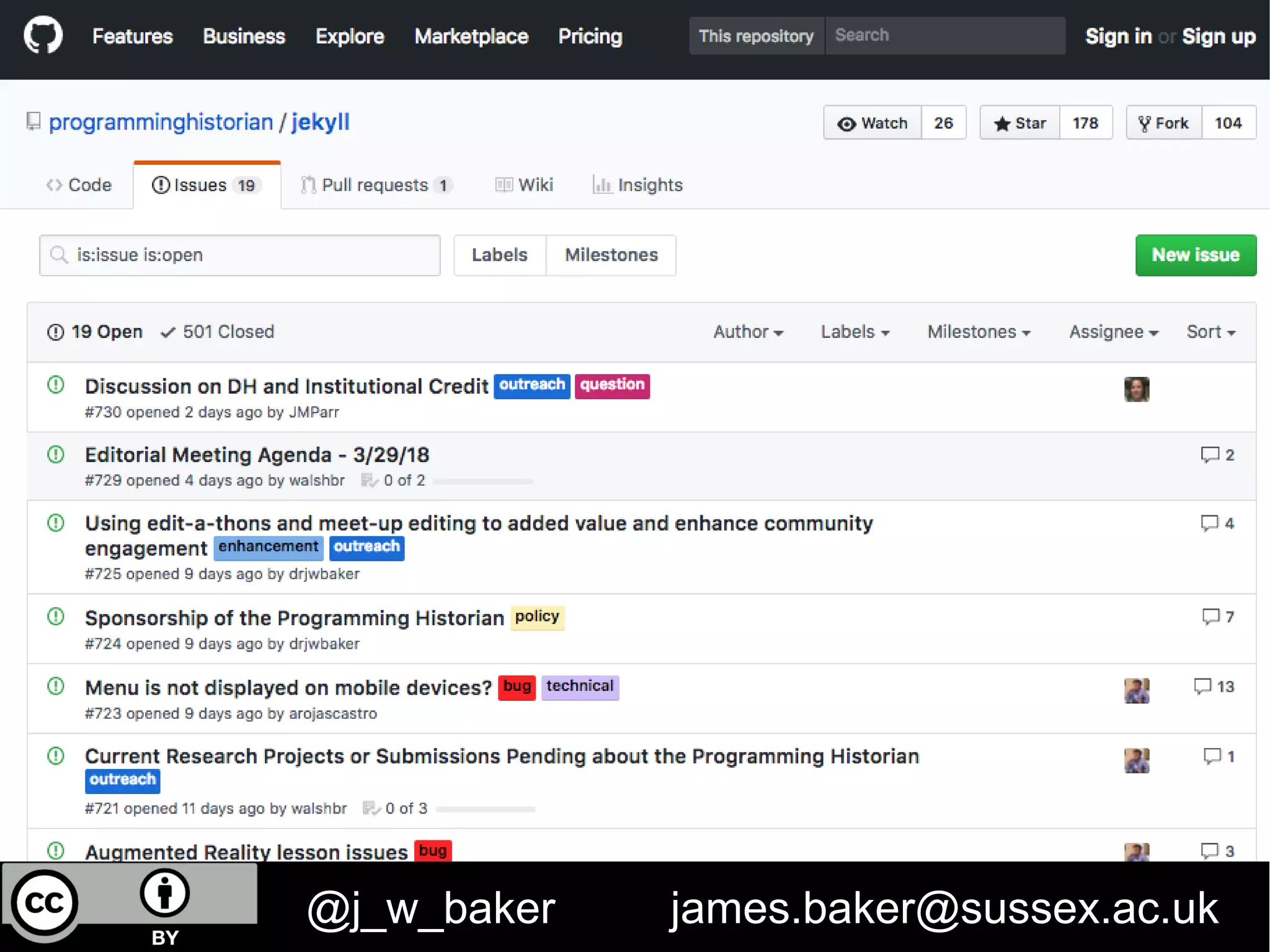Open the jekyll repository link
The image size is (1270, 952).
[321, 122]
